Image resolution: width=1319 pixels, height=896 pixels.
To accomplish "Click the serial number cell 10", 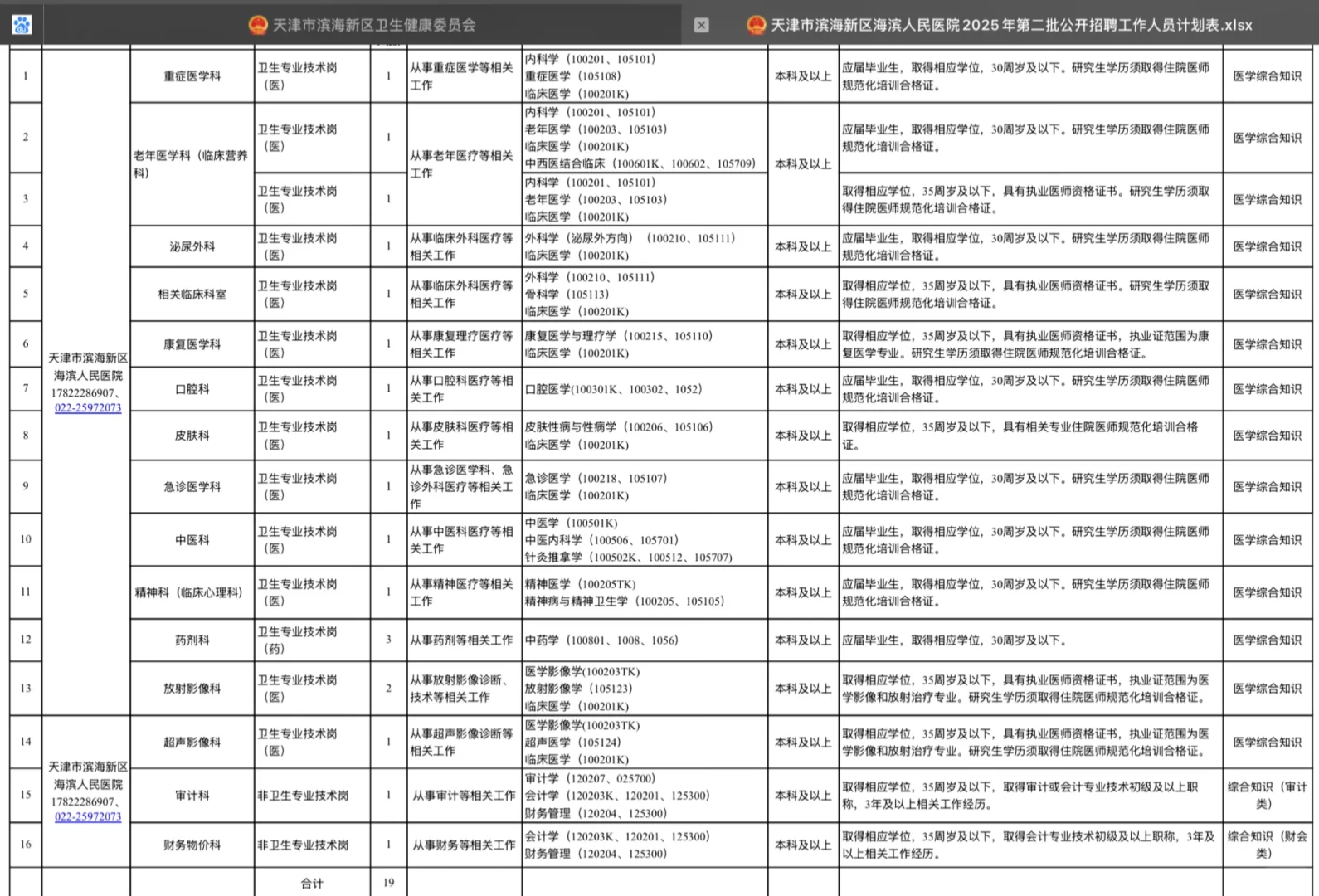I will 26,540.
